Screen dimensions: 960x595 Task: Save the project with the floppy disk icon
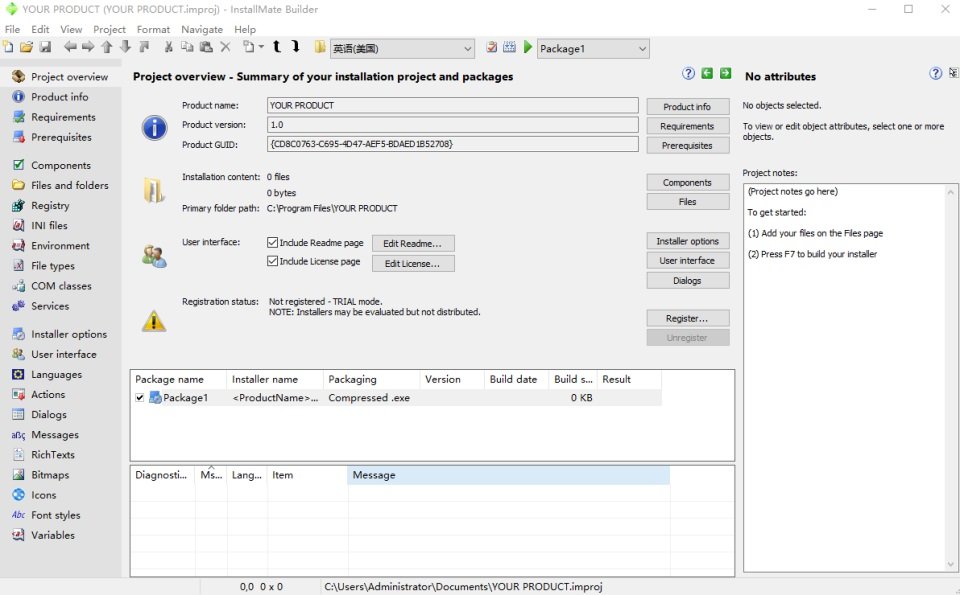pyautogui.click(x=45, y=47)
